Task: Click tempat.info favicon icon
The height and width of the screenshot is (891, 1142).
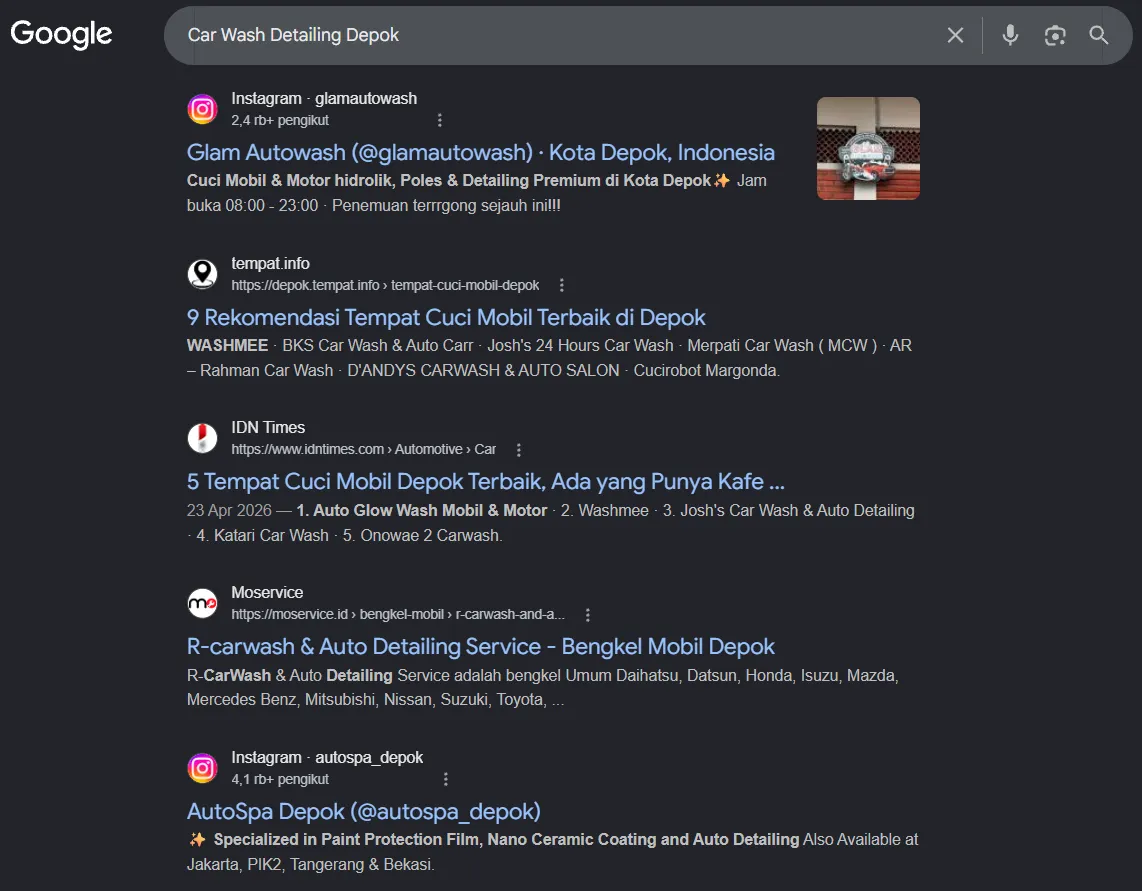Action: [202, 274]
